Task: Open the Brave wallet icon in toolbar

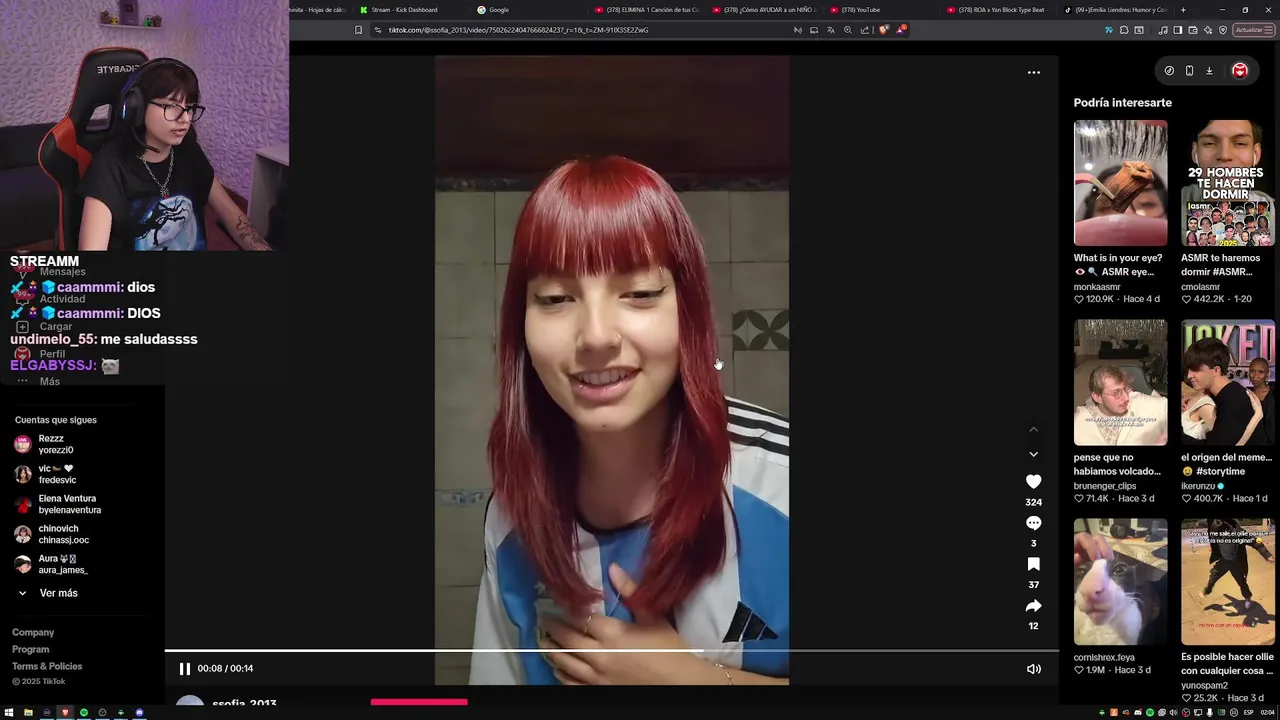Action: (x=1193, y=30)
